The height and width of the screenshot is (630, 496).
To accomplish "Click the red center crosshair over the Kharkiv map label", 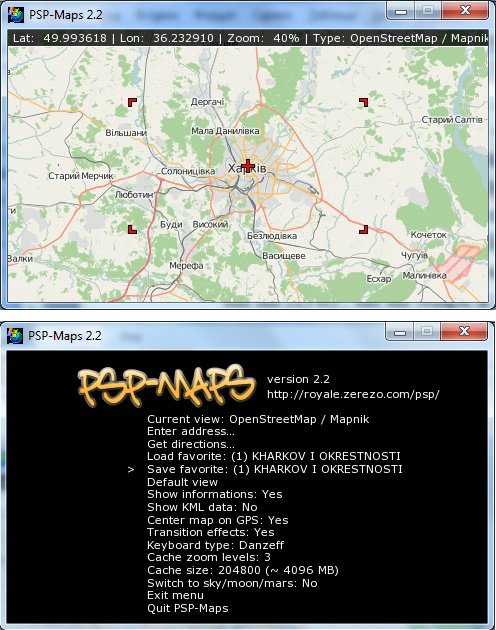I will point(248,166).
